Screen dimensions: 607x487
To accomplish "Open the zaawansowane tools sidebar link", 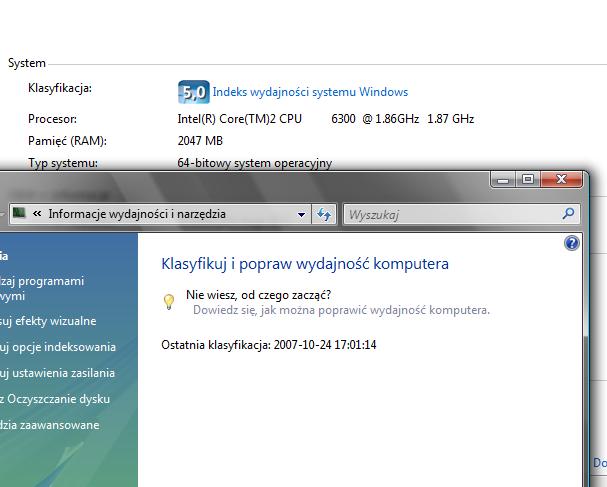I will [x=50, y=425].
